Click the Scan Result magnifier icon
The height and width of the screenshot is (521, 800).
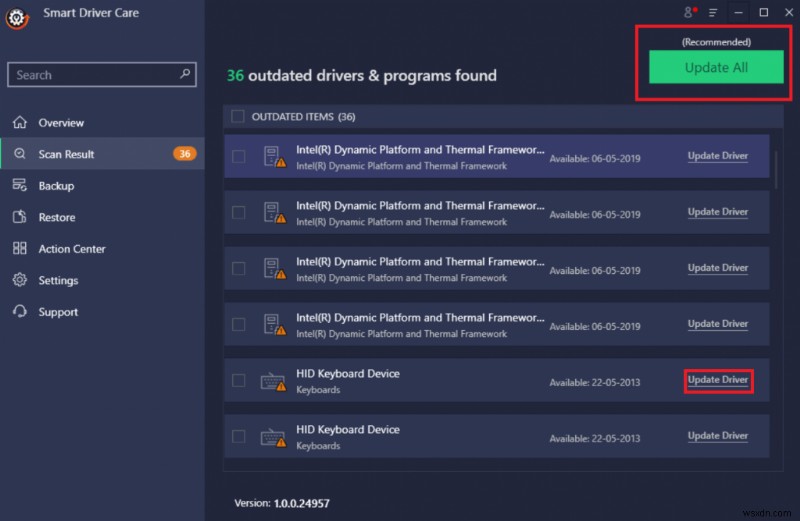coord(20,154)
